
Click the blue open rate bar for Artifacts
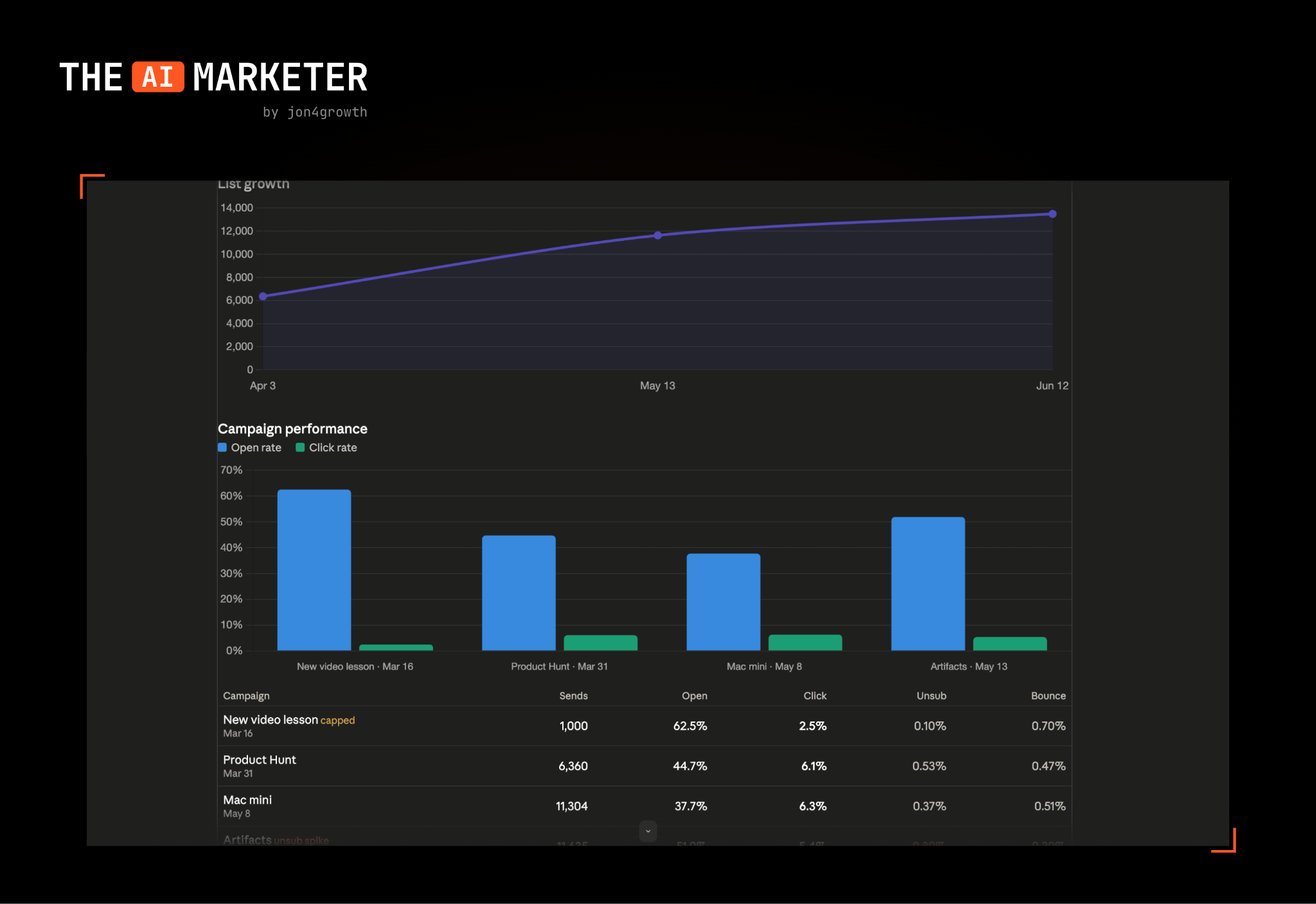928,583
